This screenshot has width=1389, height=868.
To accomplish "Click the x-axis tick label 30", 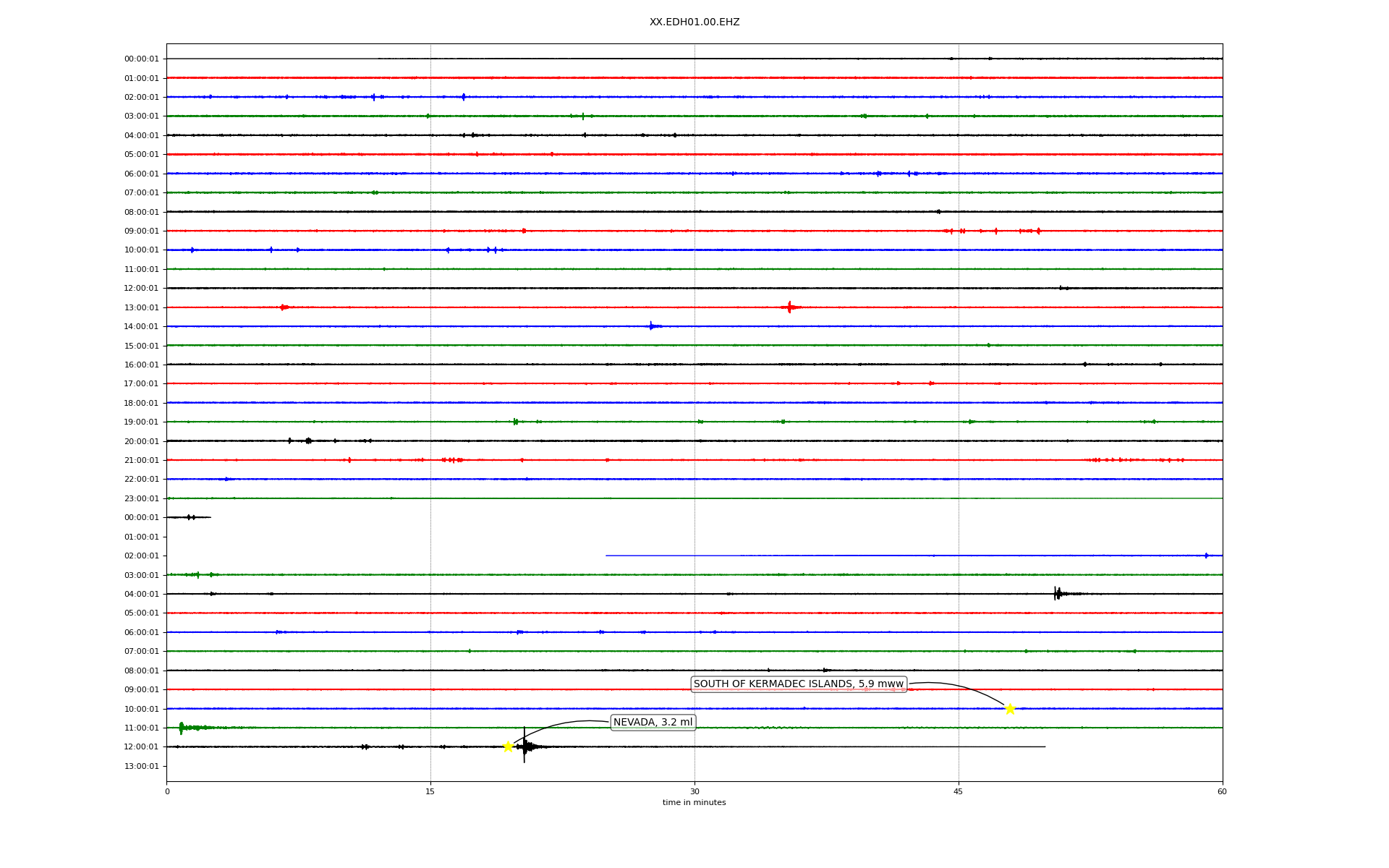I will click(x=694, y=791).
